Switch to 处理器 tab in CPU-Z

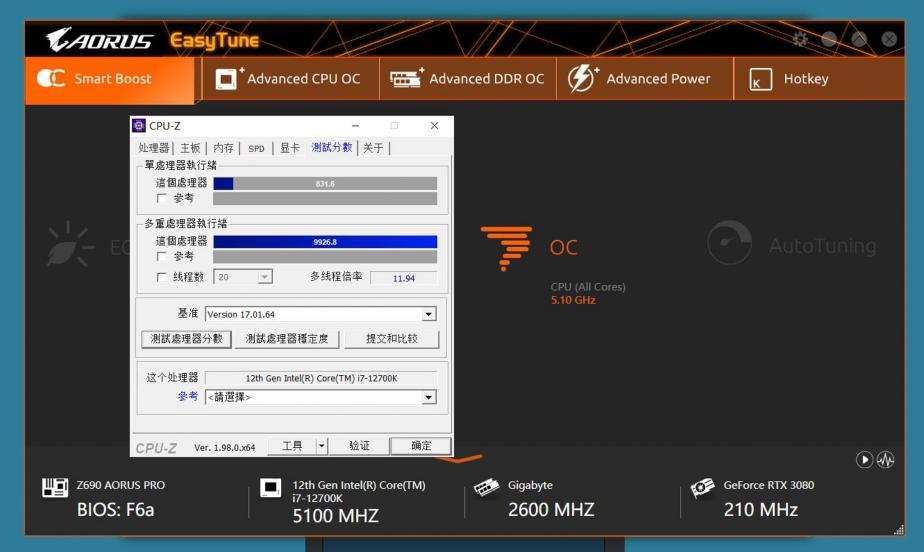click(x=154, y=148)
